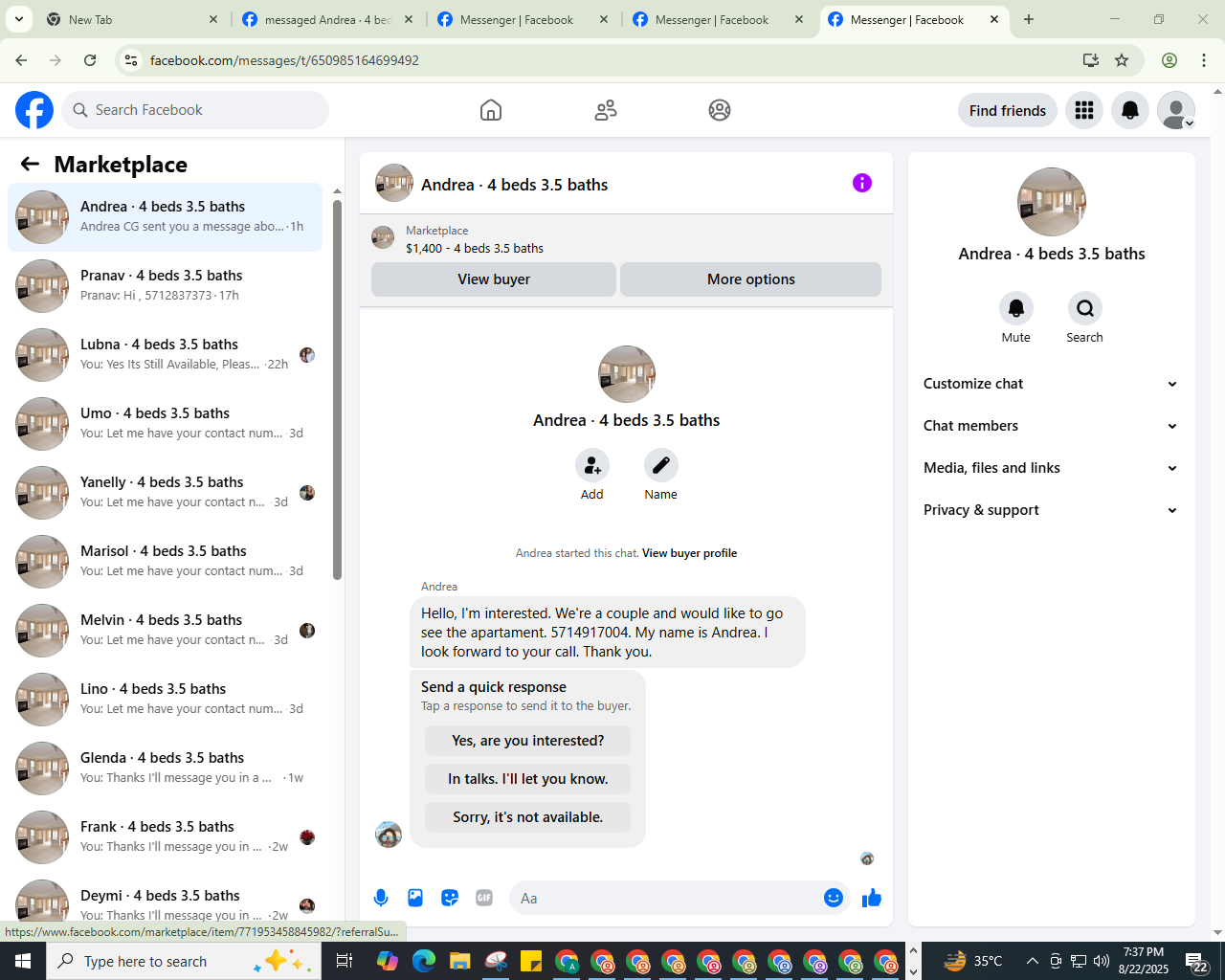
Task: Open File Explorer from the taskbar
Action: tap(459, 961)
